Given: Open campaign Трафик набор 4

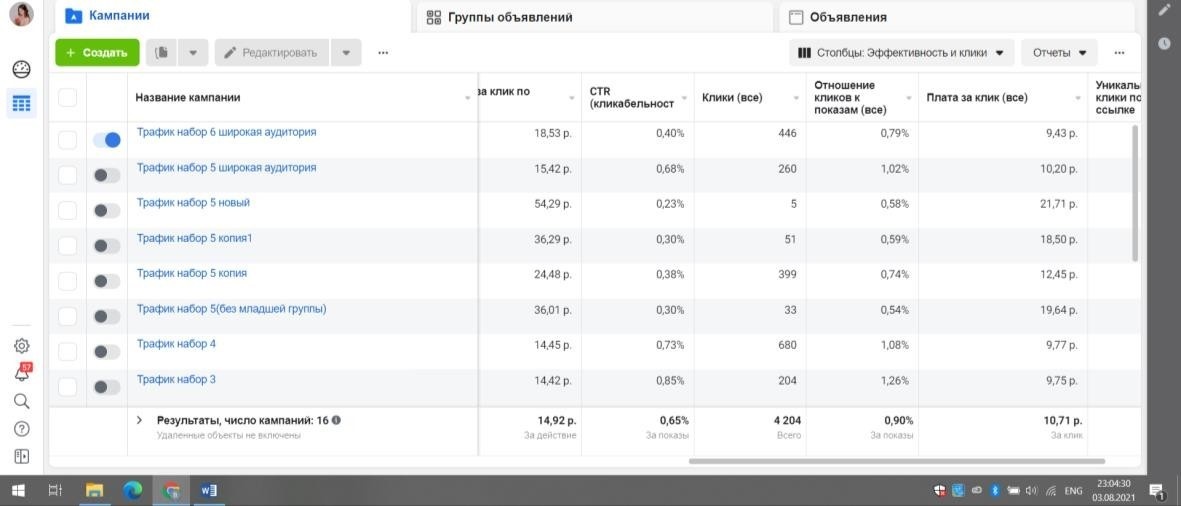Looking at the screenshot, I should pyautogui.click(x=176, y=344).
